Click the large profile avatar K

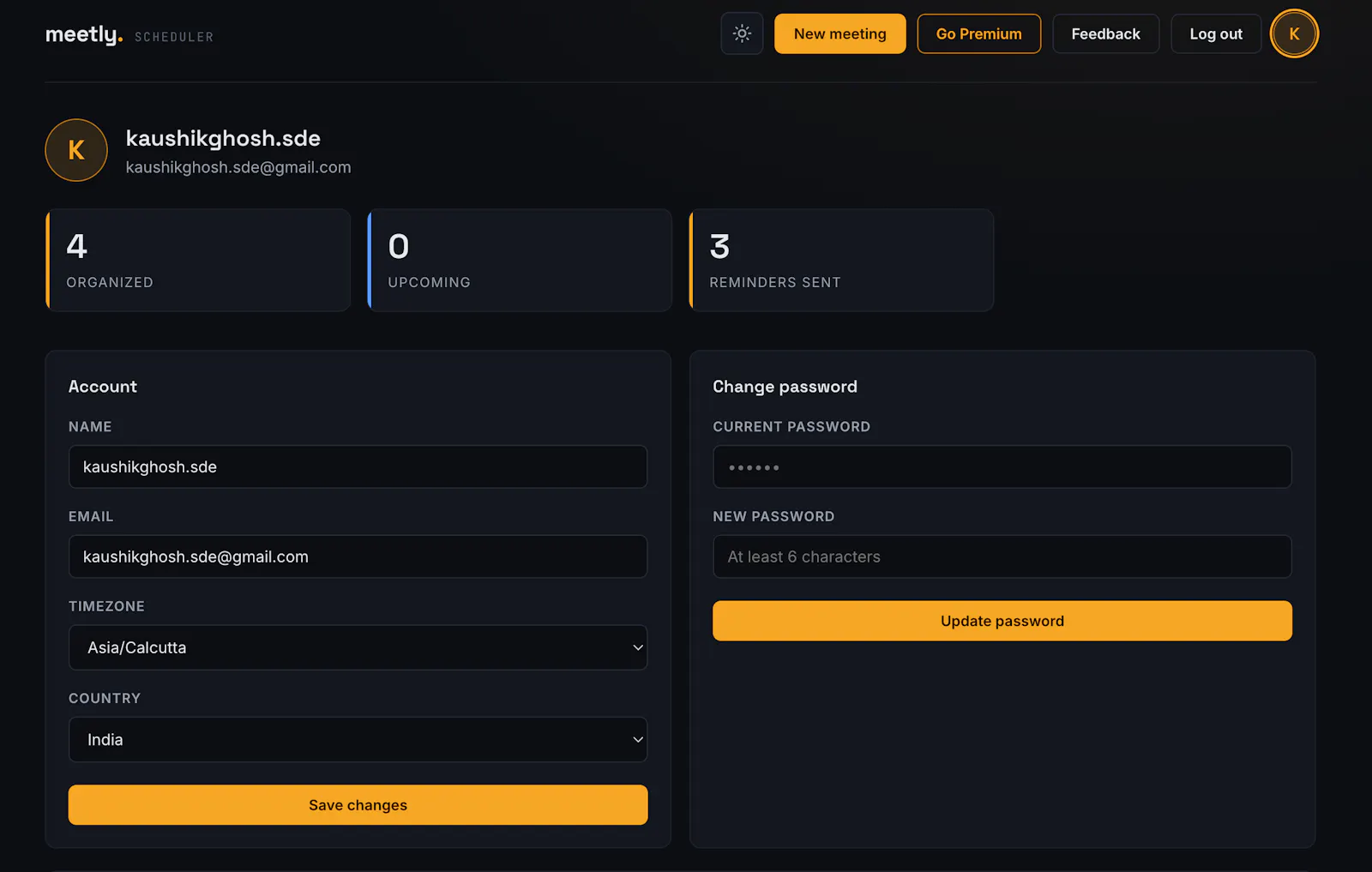coord(76,150)
